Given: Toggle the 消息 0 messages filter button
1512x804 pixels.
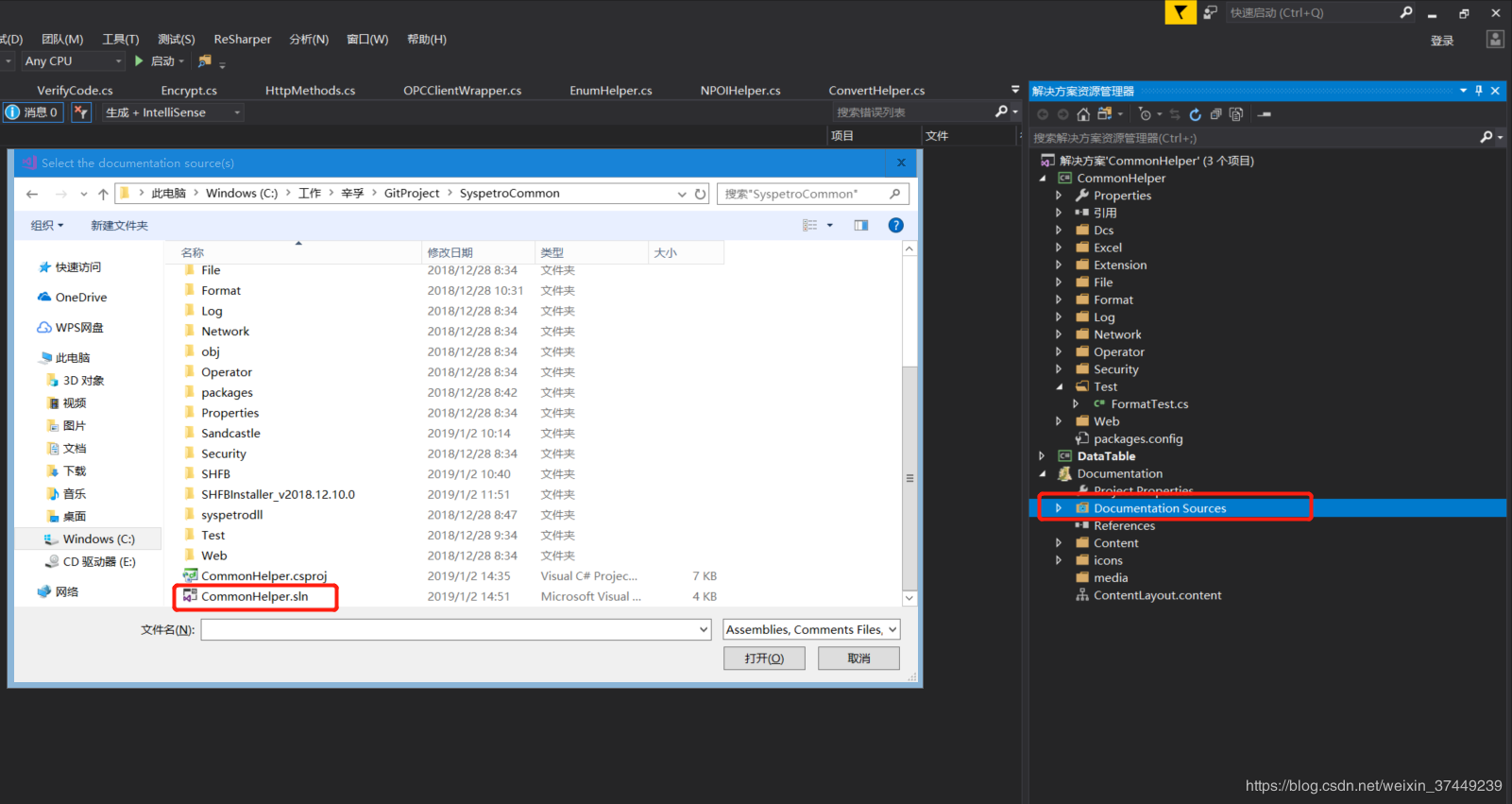Looking at the screenshot, I should pyautogui.click(x=31, y=112).
